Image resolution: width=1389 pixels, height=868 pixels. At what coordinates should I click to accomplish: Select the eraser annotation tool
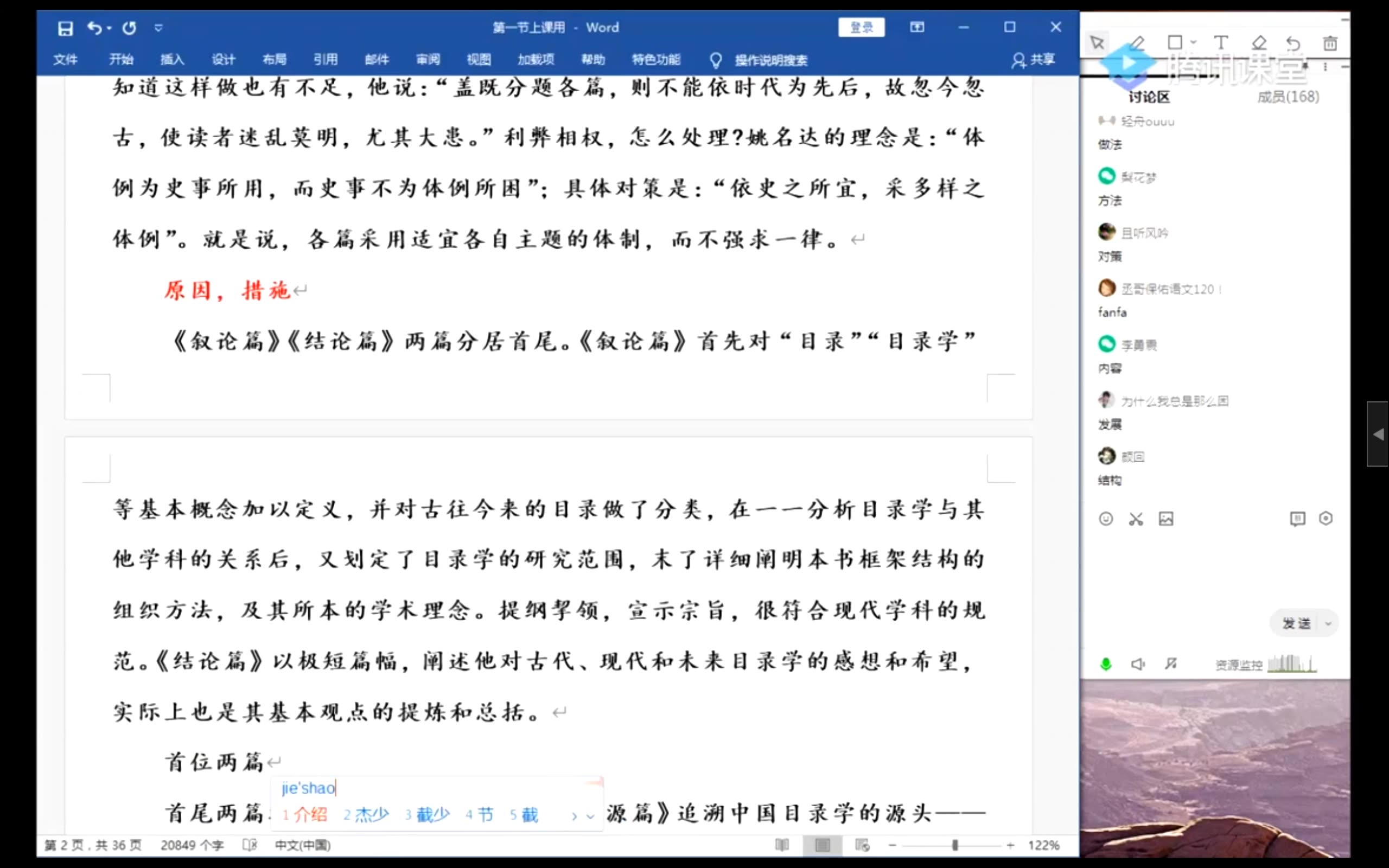click(1259, 42)
